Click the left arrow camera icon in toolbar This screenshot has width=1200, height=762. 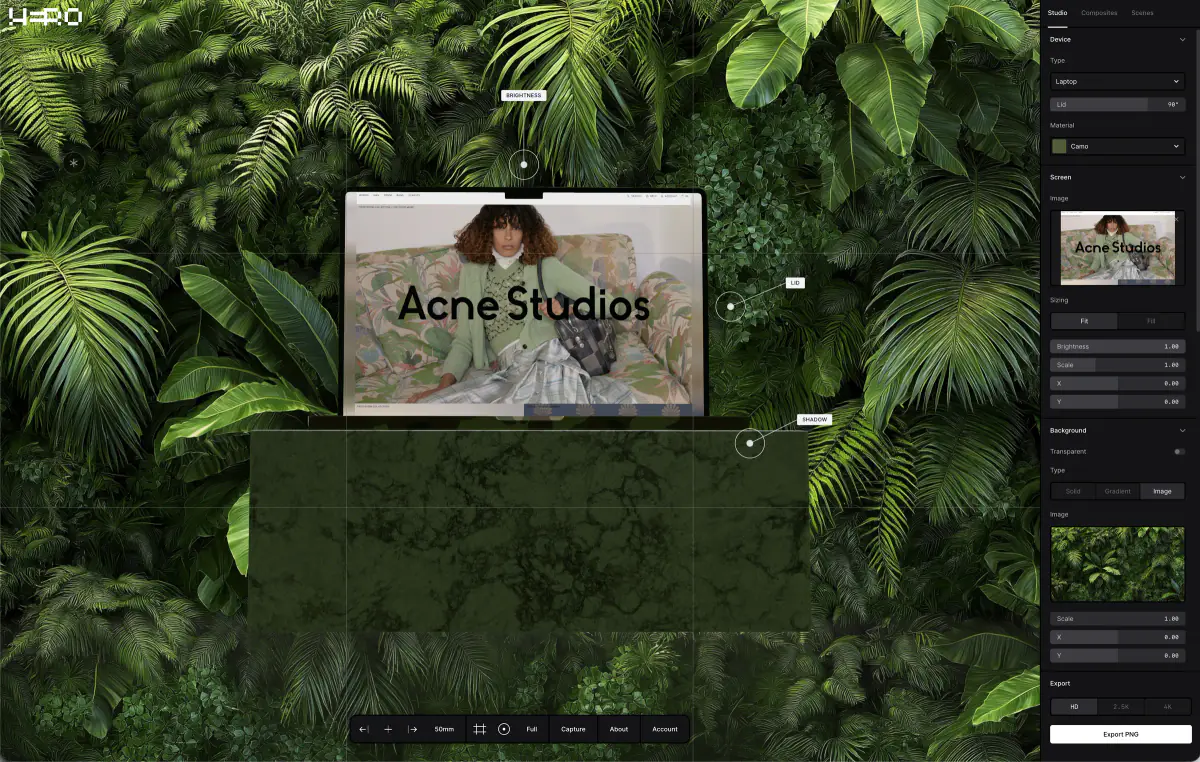[x=364, y=729]
